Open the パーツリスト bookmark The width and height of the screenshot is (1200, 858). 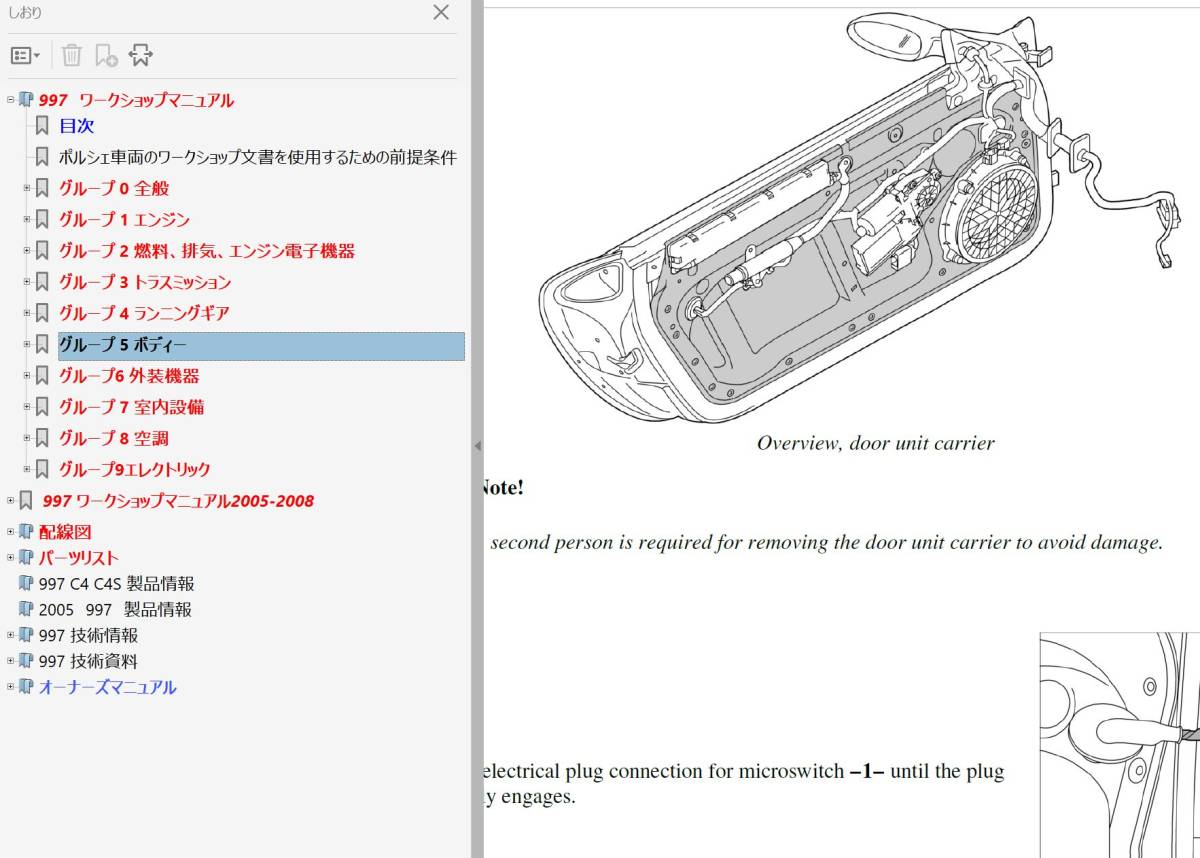coord(78,558)
